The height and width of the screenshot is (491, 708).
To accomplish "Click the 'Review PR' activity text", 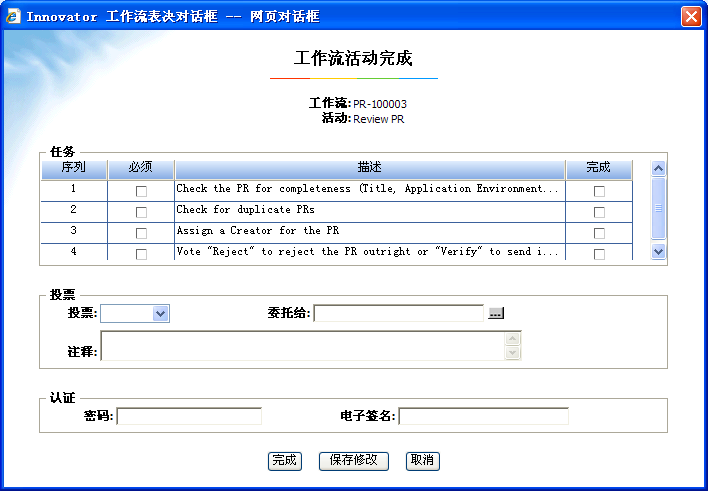I will tap(378, 119).
